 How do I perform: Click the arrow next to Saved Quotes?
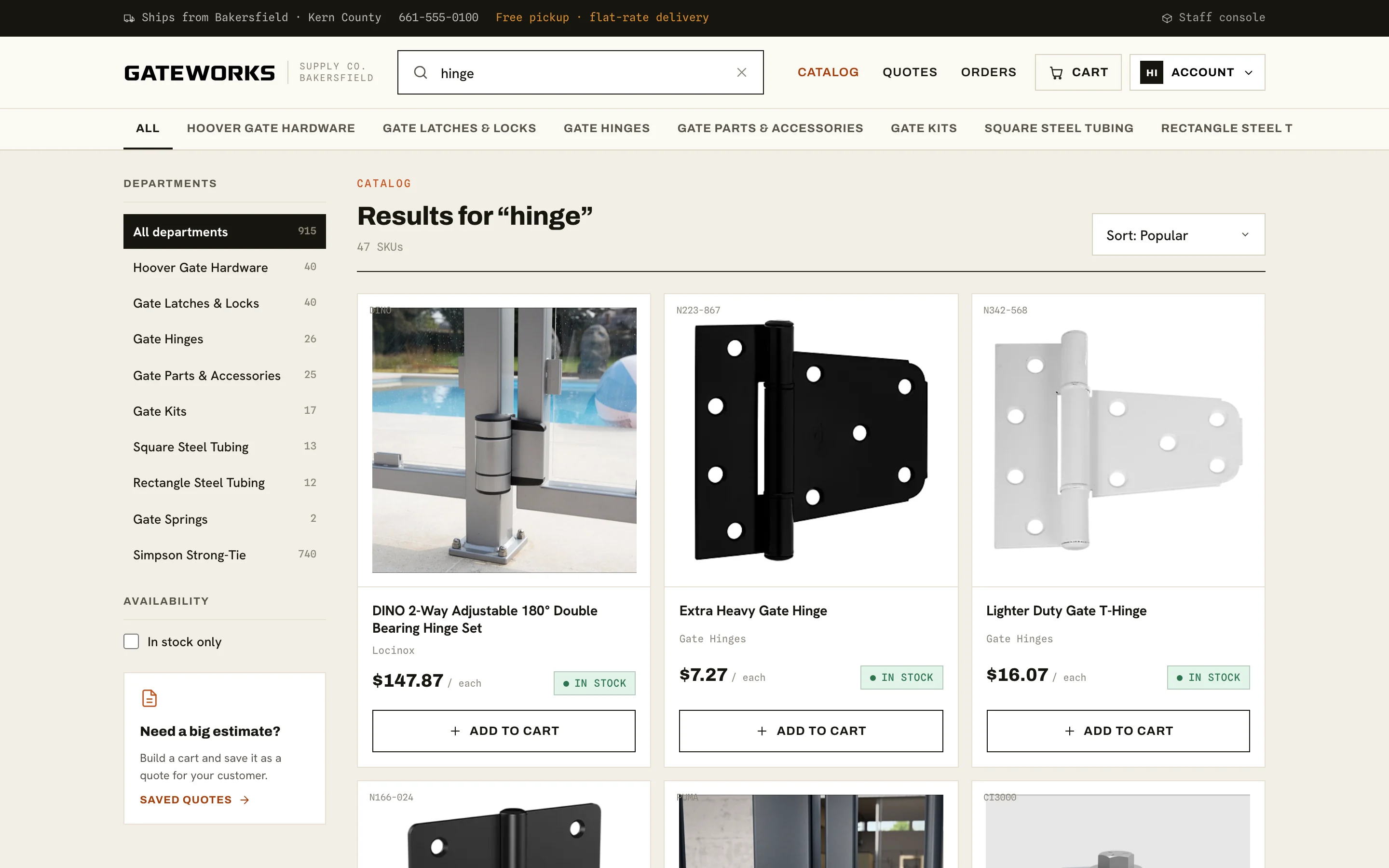[x=245, y=800]
